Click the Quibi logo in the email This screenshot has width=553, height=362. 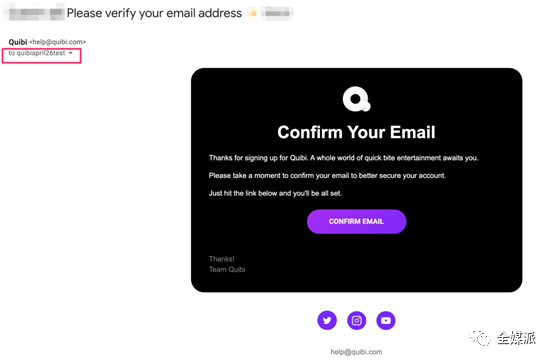pyautogui.click(x=357, y=99)
